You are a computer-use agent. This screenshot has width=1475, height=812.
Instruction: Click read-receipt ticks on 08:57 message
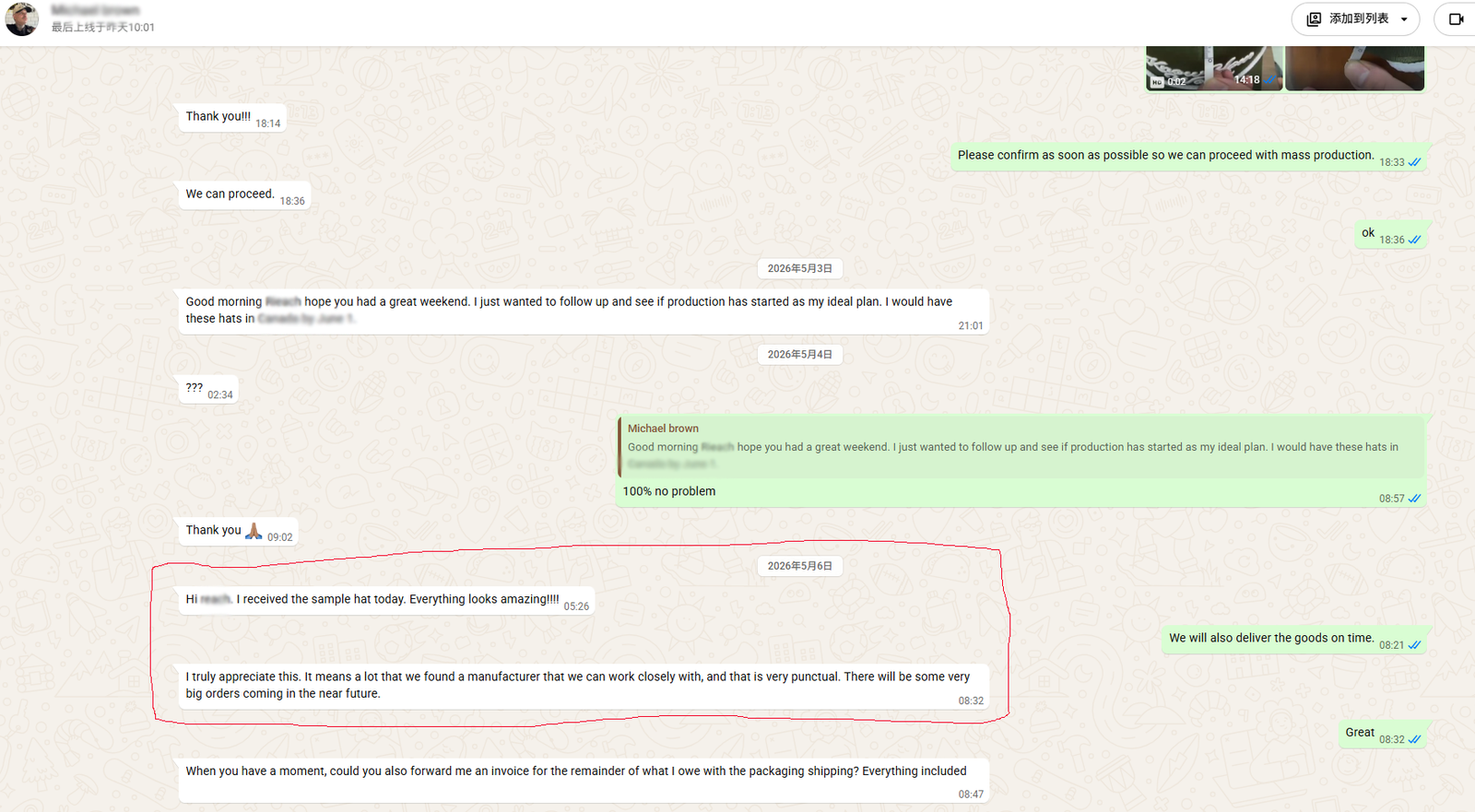pos(1414,499)
